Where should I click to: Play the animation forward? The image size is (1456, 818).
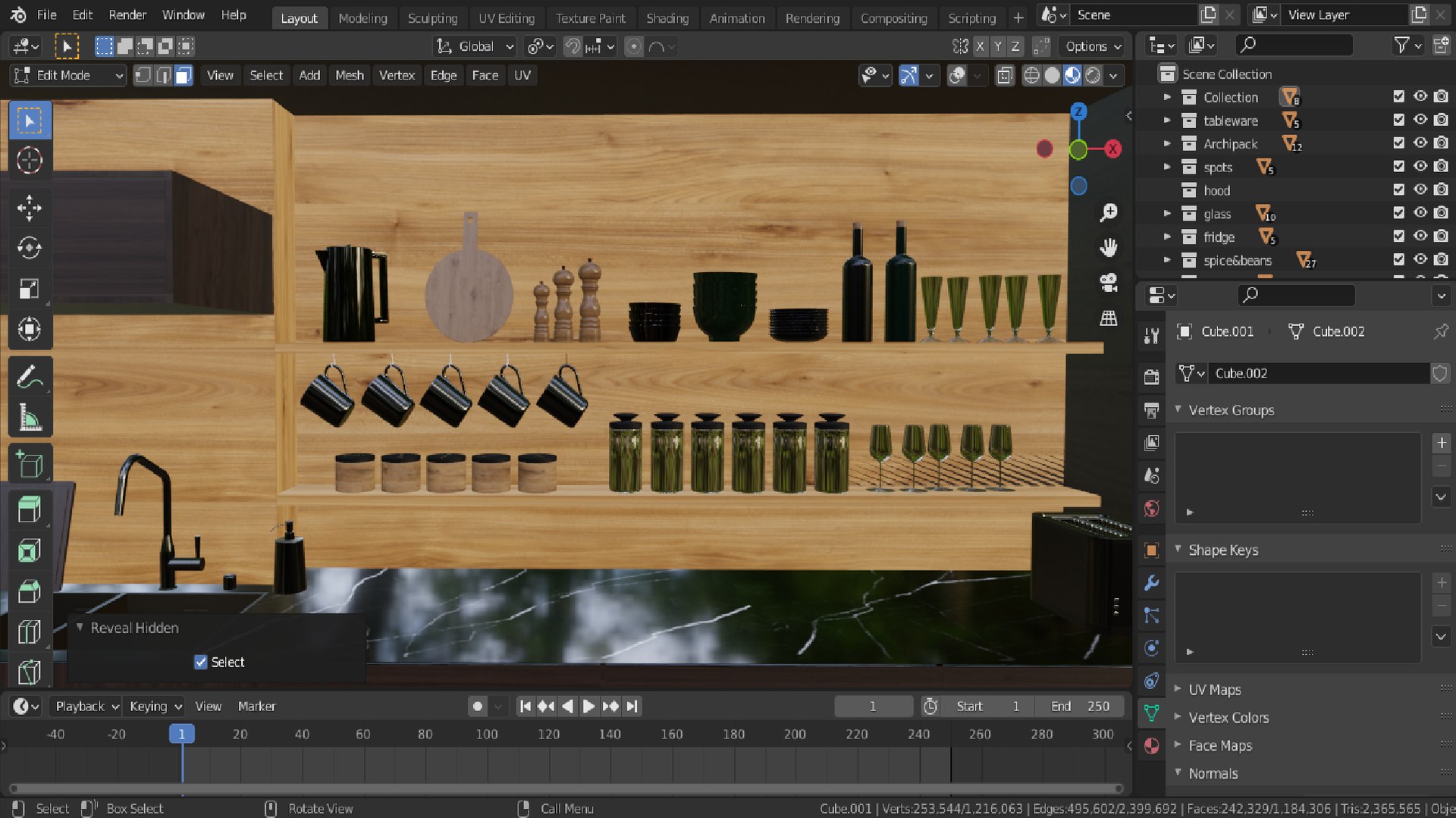pyautogui.click(x=588, y=706)
